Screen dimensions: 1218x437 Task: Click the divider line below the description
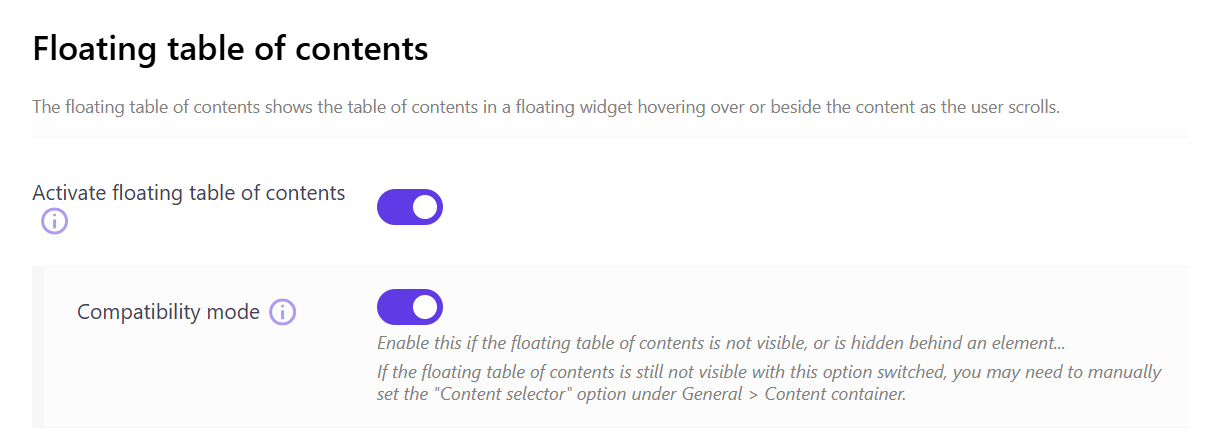[609, 137]
